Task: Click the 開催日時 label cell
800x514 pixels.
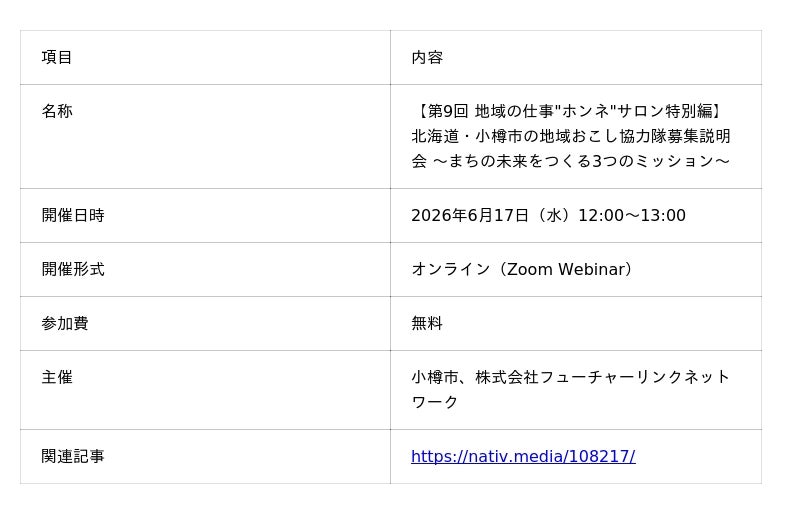Action: point(205,215)
